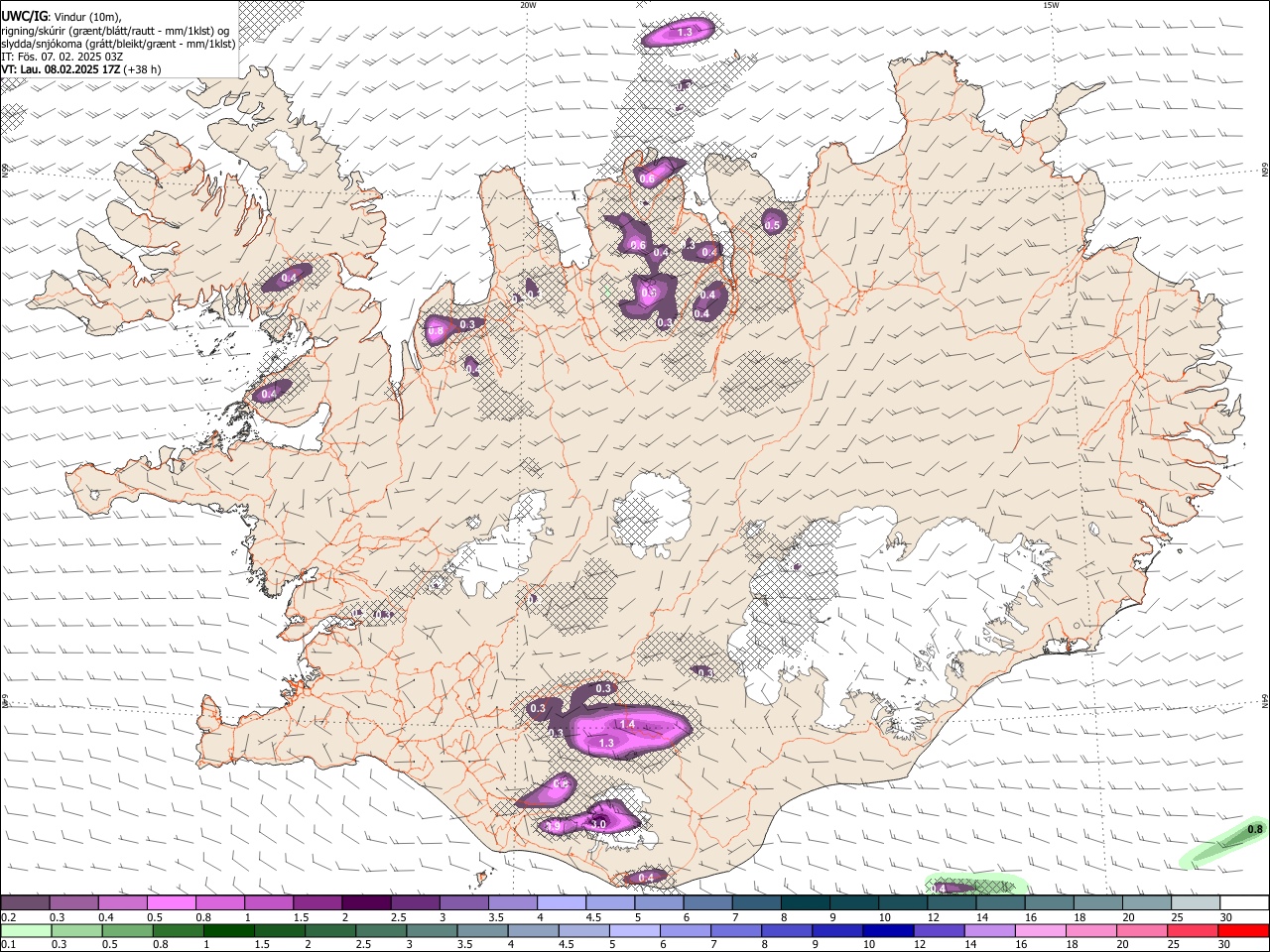Click the pale green 0.1–0.3 lower legend swatch
1270x952 pixels.
[25, 930]
